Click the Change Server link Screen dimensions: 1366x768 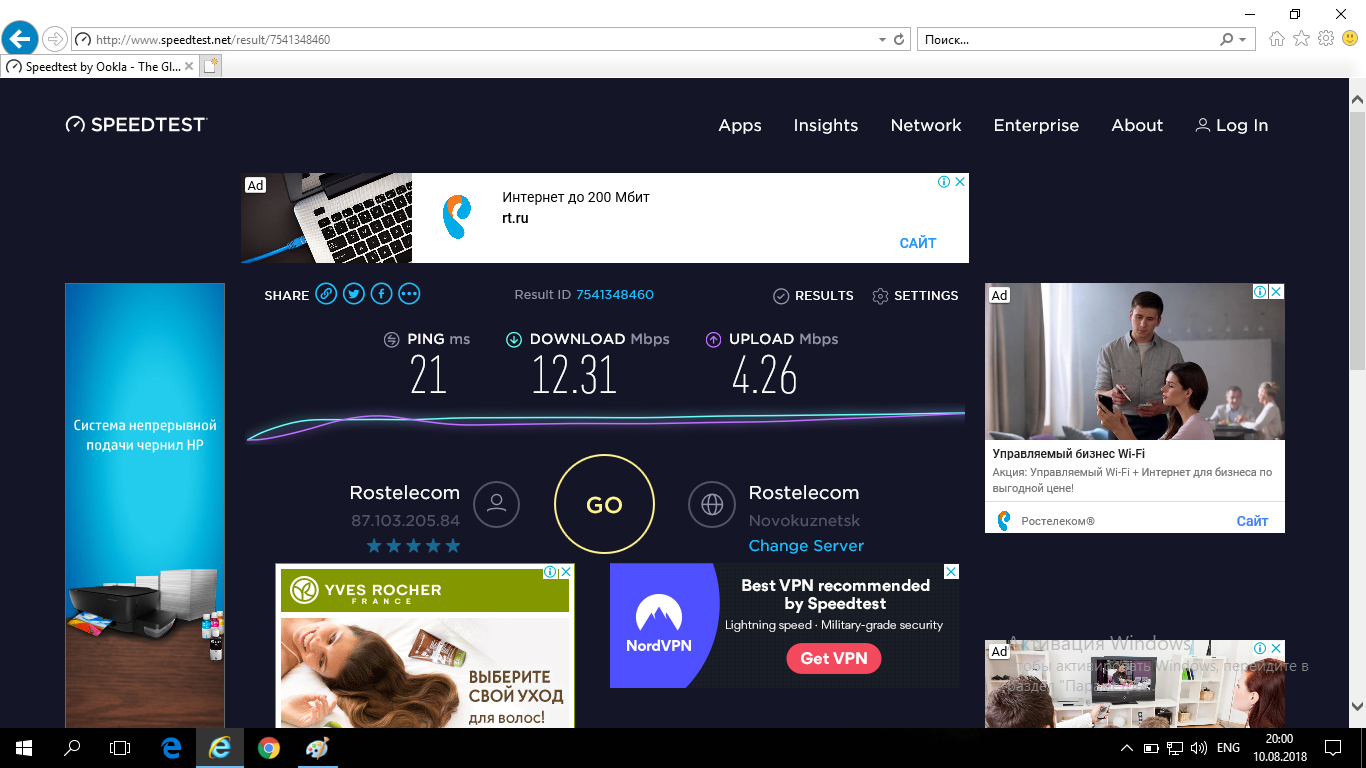[x=806, y=546]
